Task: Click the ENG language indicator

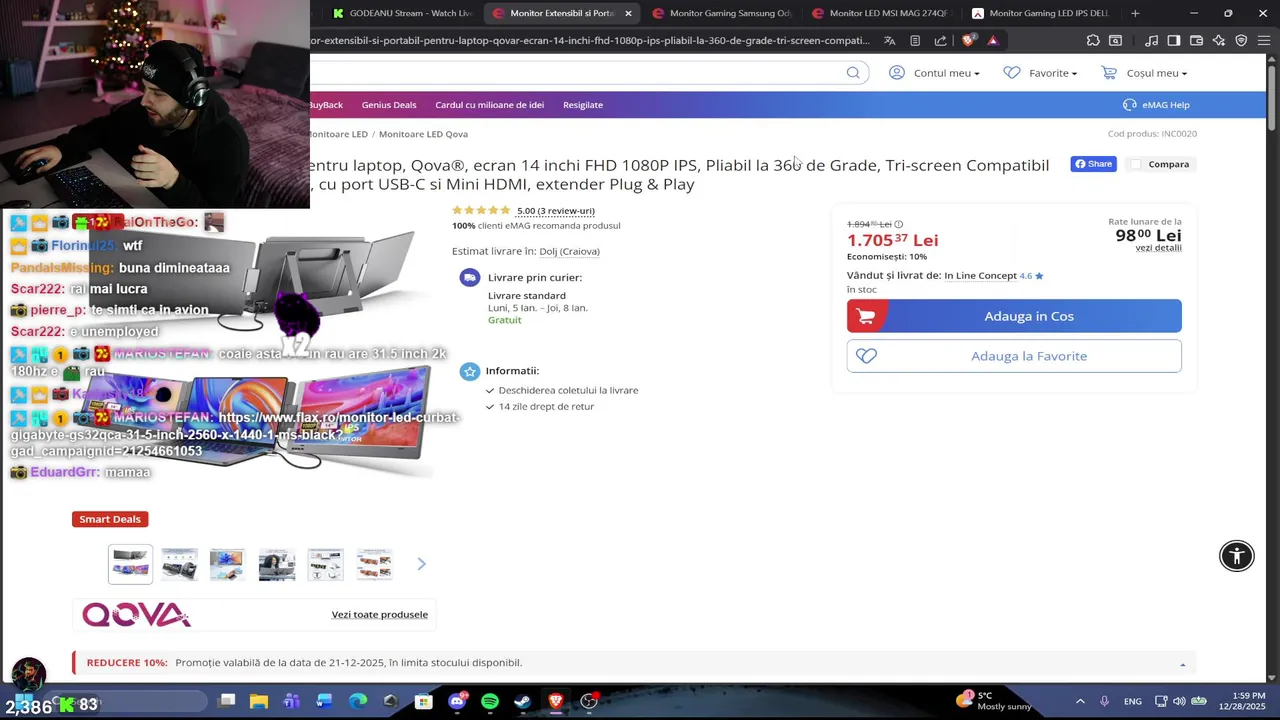Action: click(x=1133, y=702)
